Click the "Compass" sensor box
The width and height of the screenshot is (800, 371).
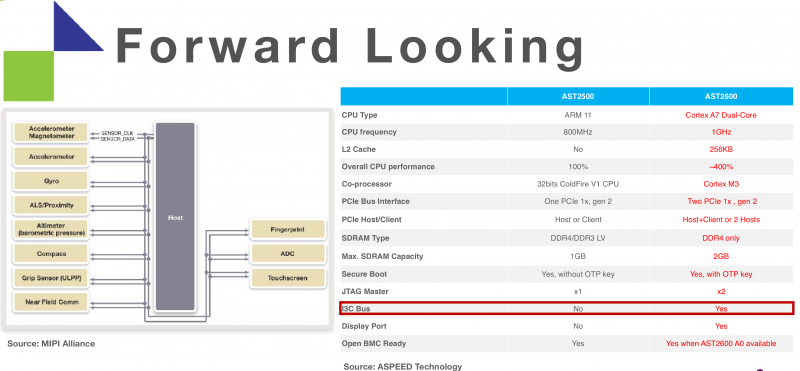51,254
